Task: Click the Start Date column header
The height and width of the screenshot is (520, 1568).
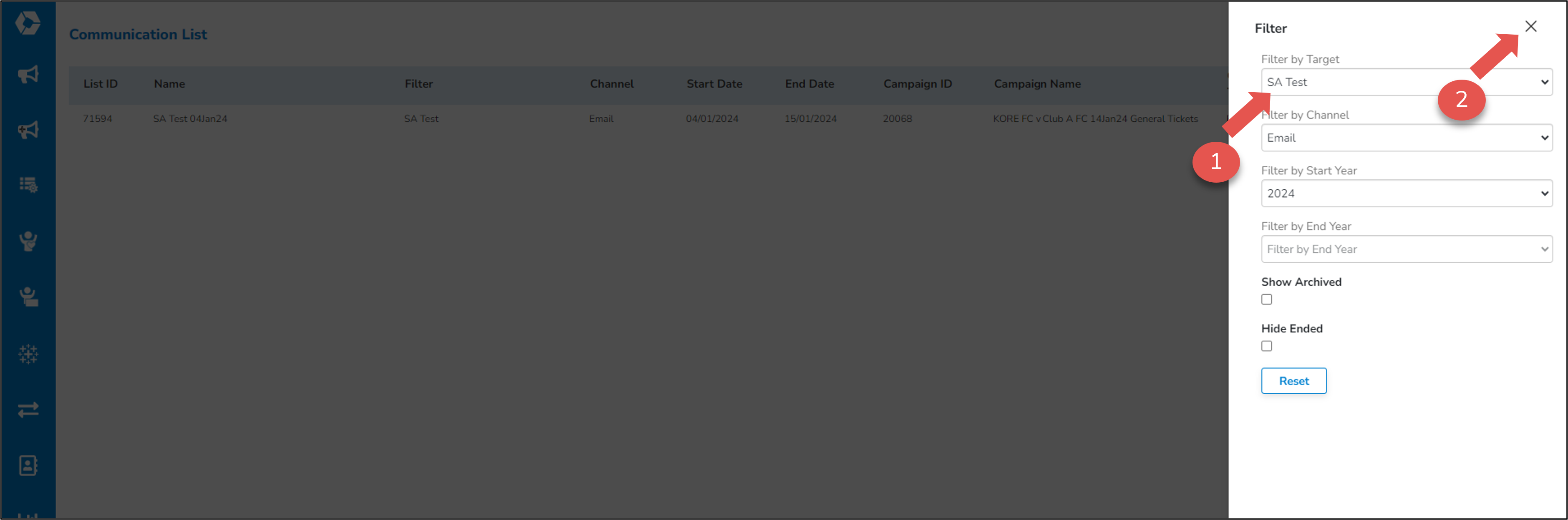Action: coord(714,84)
